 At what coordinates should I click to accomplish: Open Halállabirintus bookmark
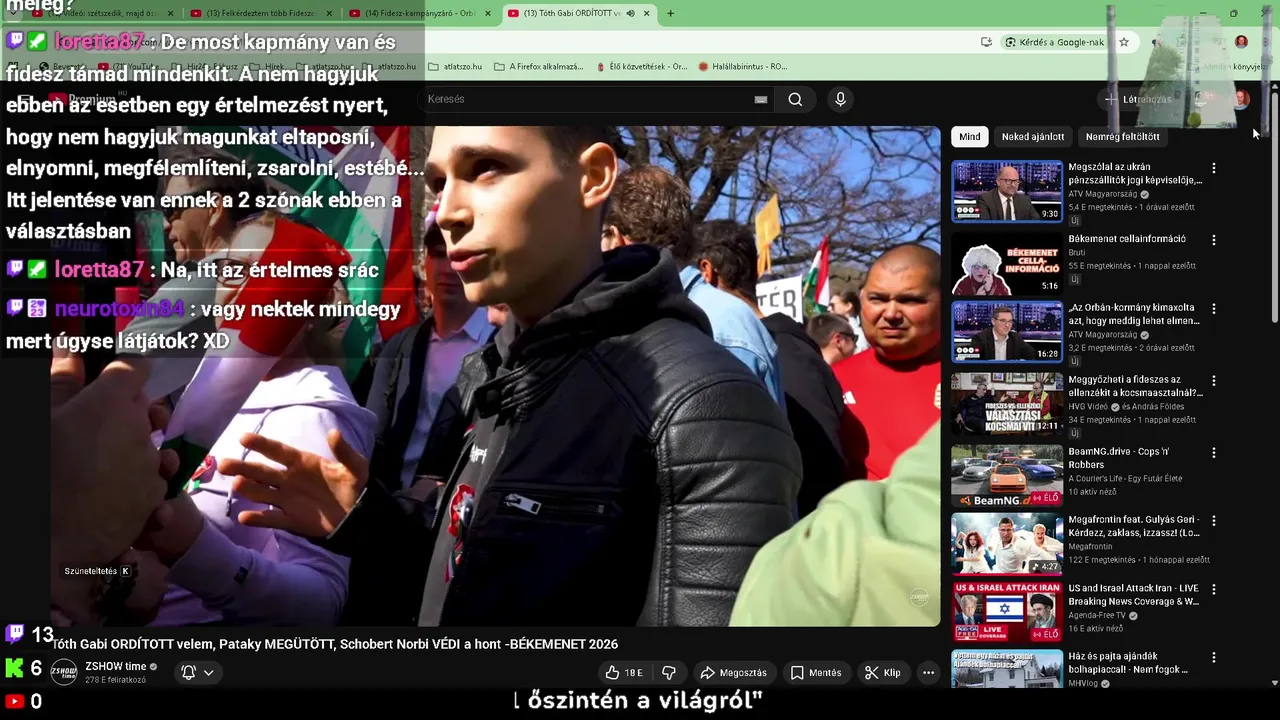tap(743, 67)
